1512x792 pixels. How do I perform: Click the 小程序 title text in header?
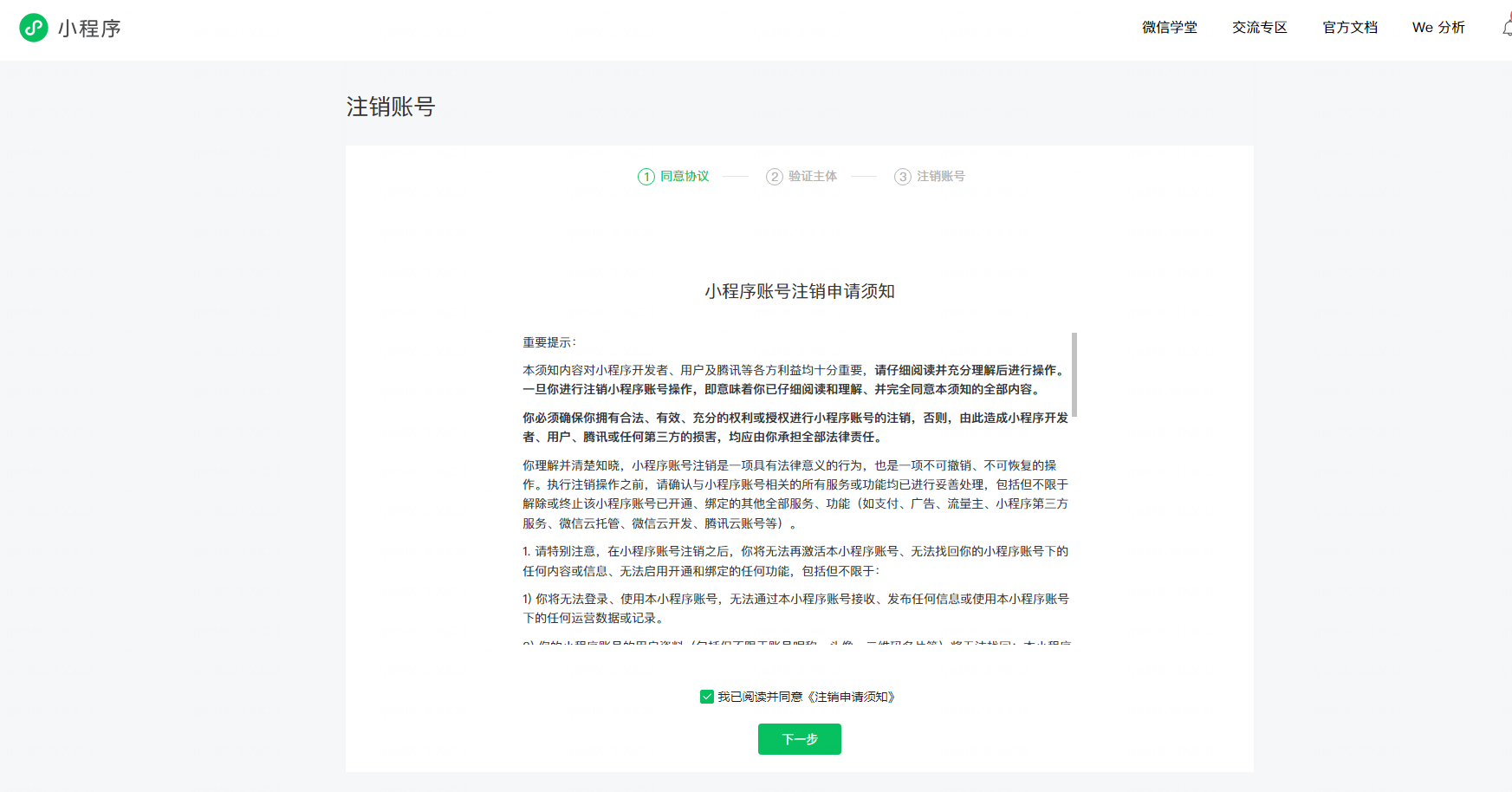89,29
